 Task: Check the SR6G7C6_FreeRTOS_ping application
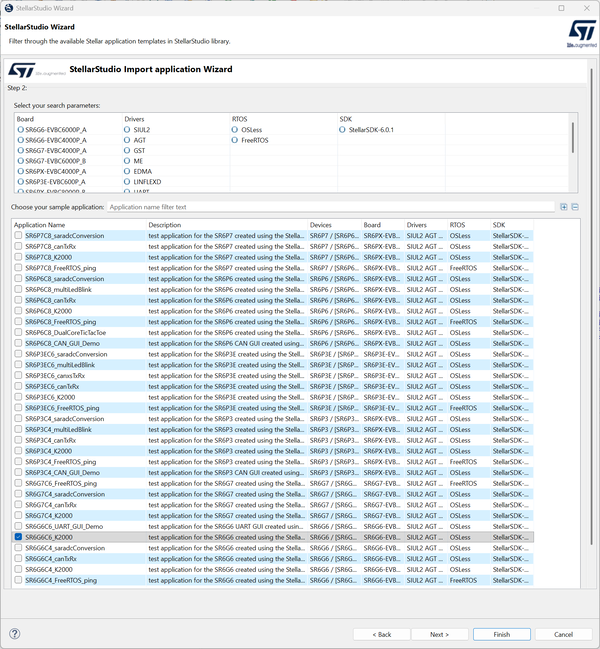tap(18, 483)
